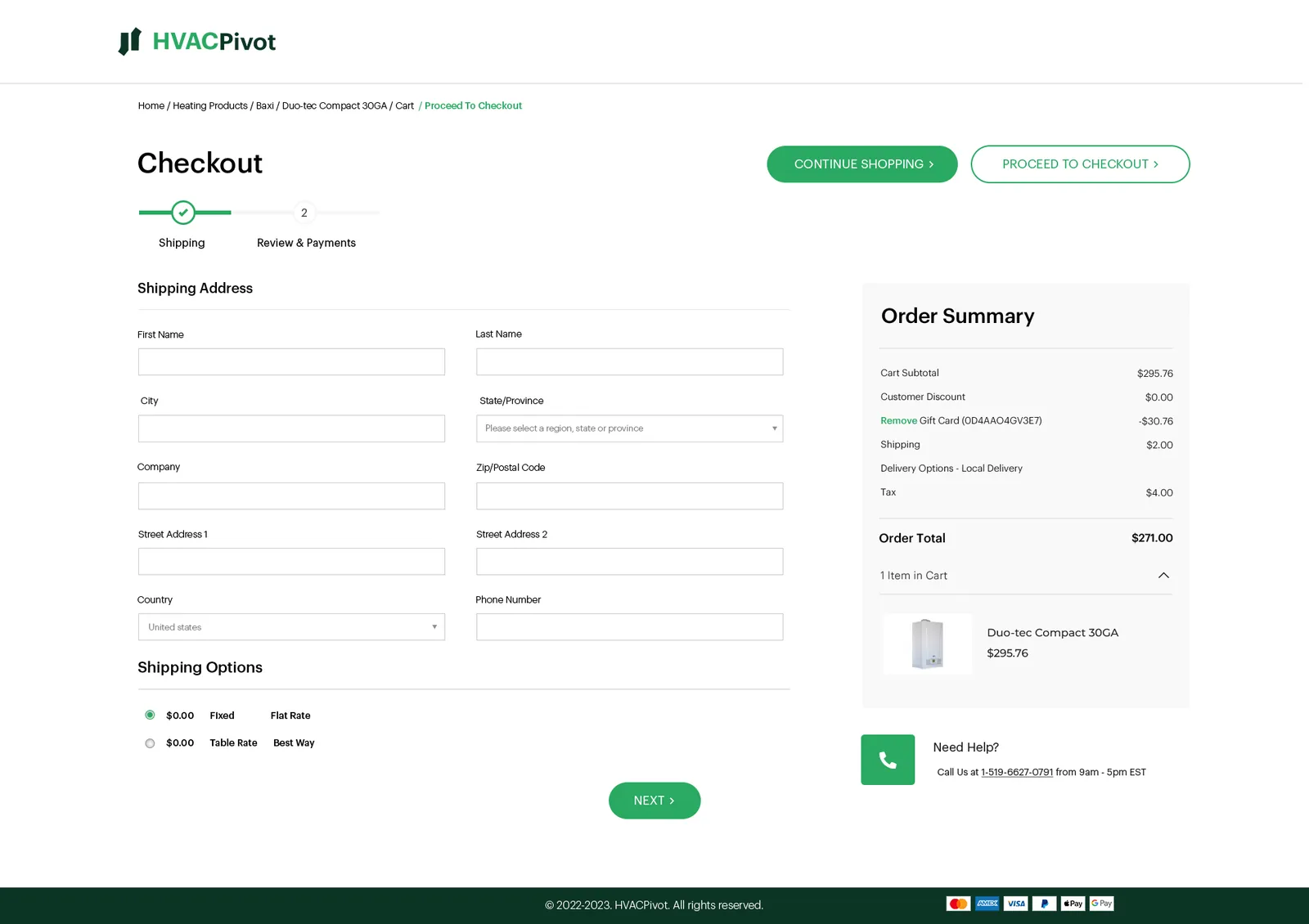Open the State/Province dropdown
1309x924 pixels.
tap(630, 428)
